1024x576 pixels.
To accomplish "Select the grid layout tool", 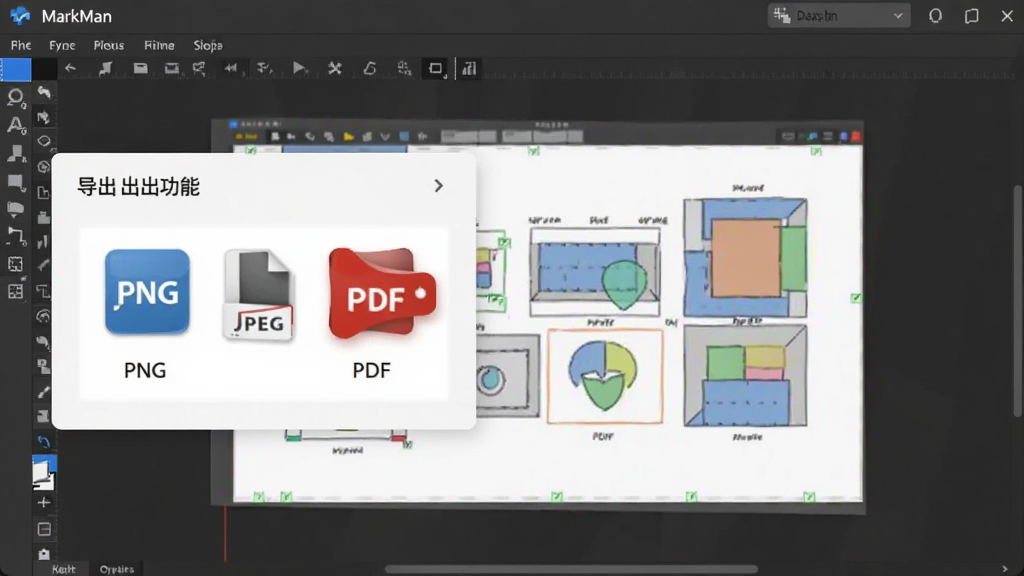I will 16,291.
